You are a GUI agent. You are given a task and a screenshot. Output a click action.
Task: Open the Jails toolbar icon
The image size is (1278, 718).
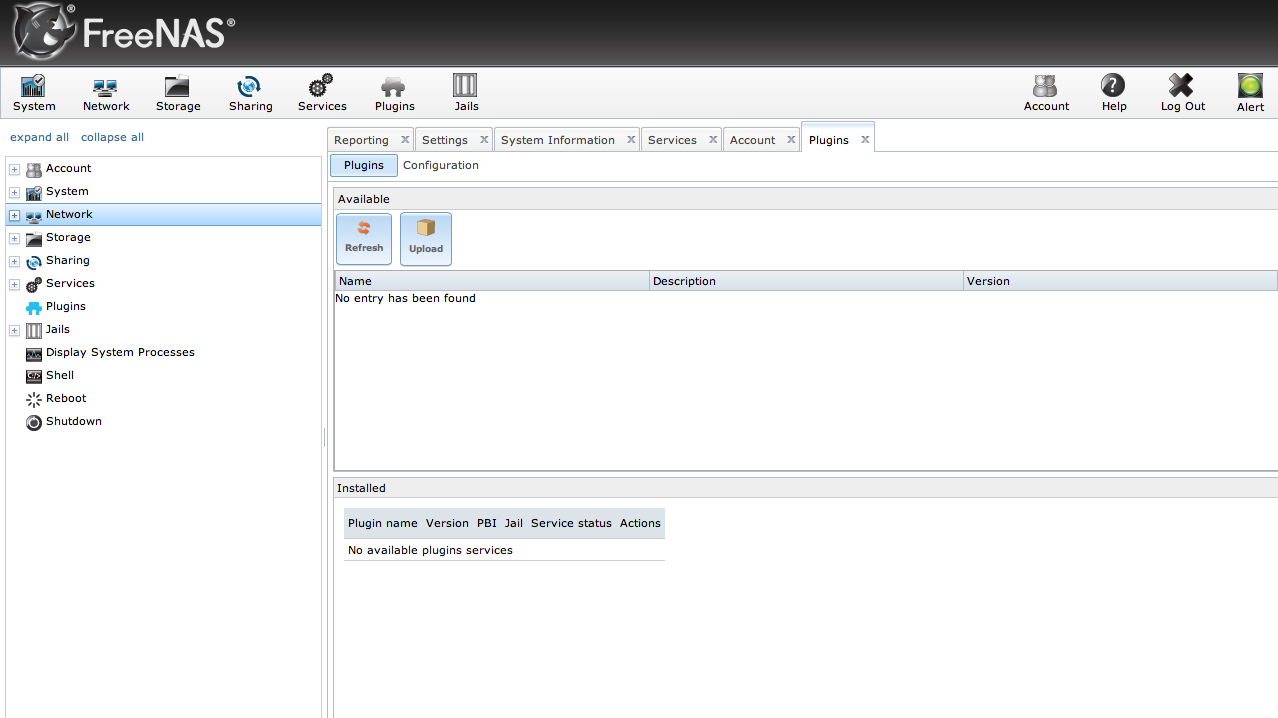click(x=466, y=93)
